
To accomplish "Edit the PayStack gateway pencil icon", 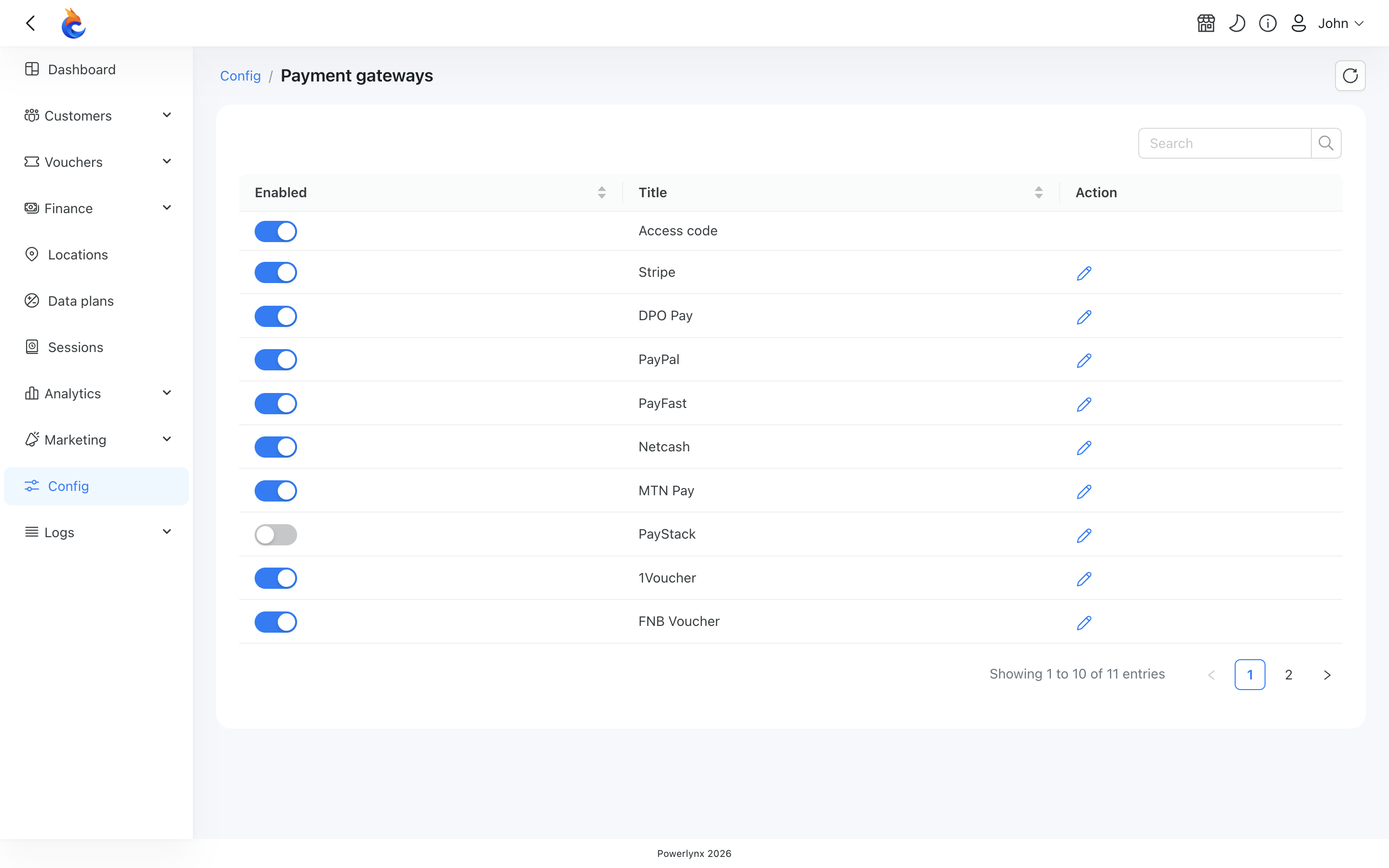I will [1084, 535].
